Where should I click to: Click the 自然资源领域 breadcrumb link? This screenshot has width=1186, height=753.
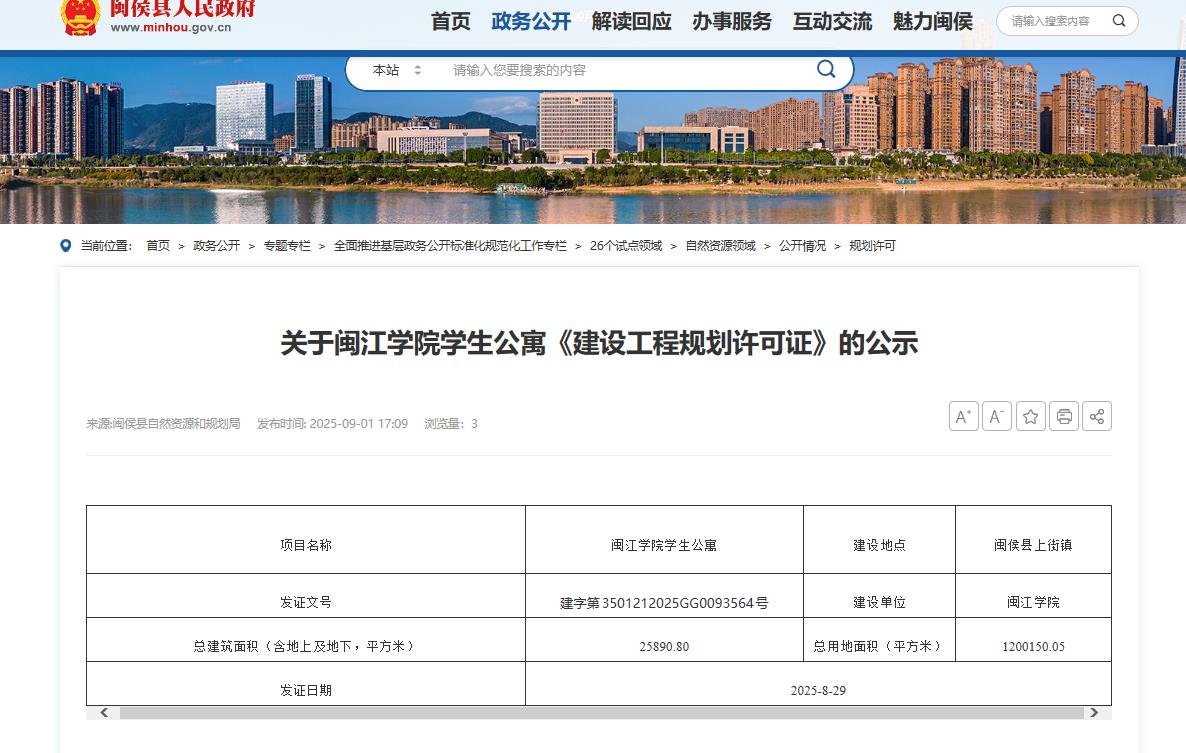(721, 246)
